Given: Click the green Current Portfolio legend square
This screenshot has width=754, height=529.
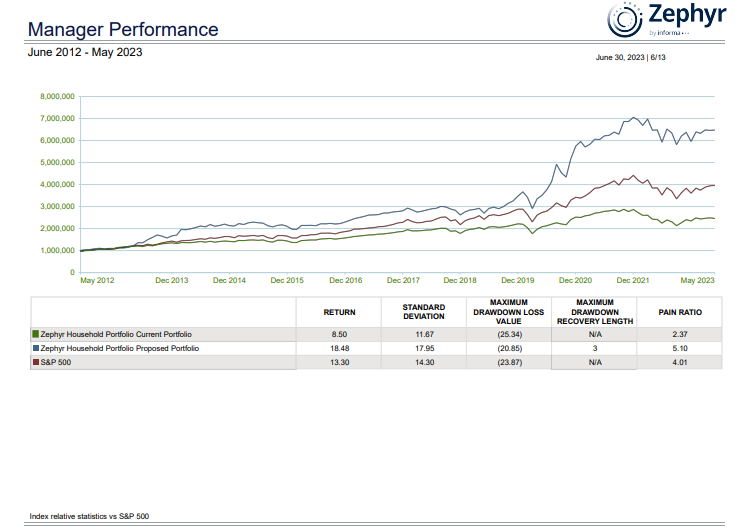Looking at the screenshot, I should (x=35, y=333).
